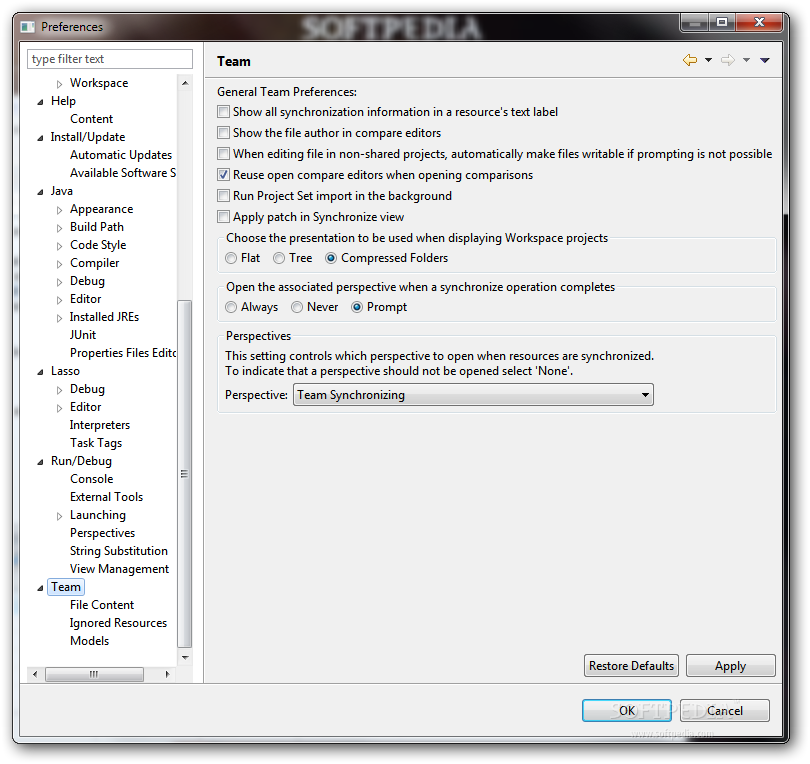Select Perspectives under Run/Debug

102,533
